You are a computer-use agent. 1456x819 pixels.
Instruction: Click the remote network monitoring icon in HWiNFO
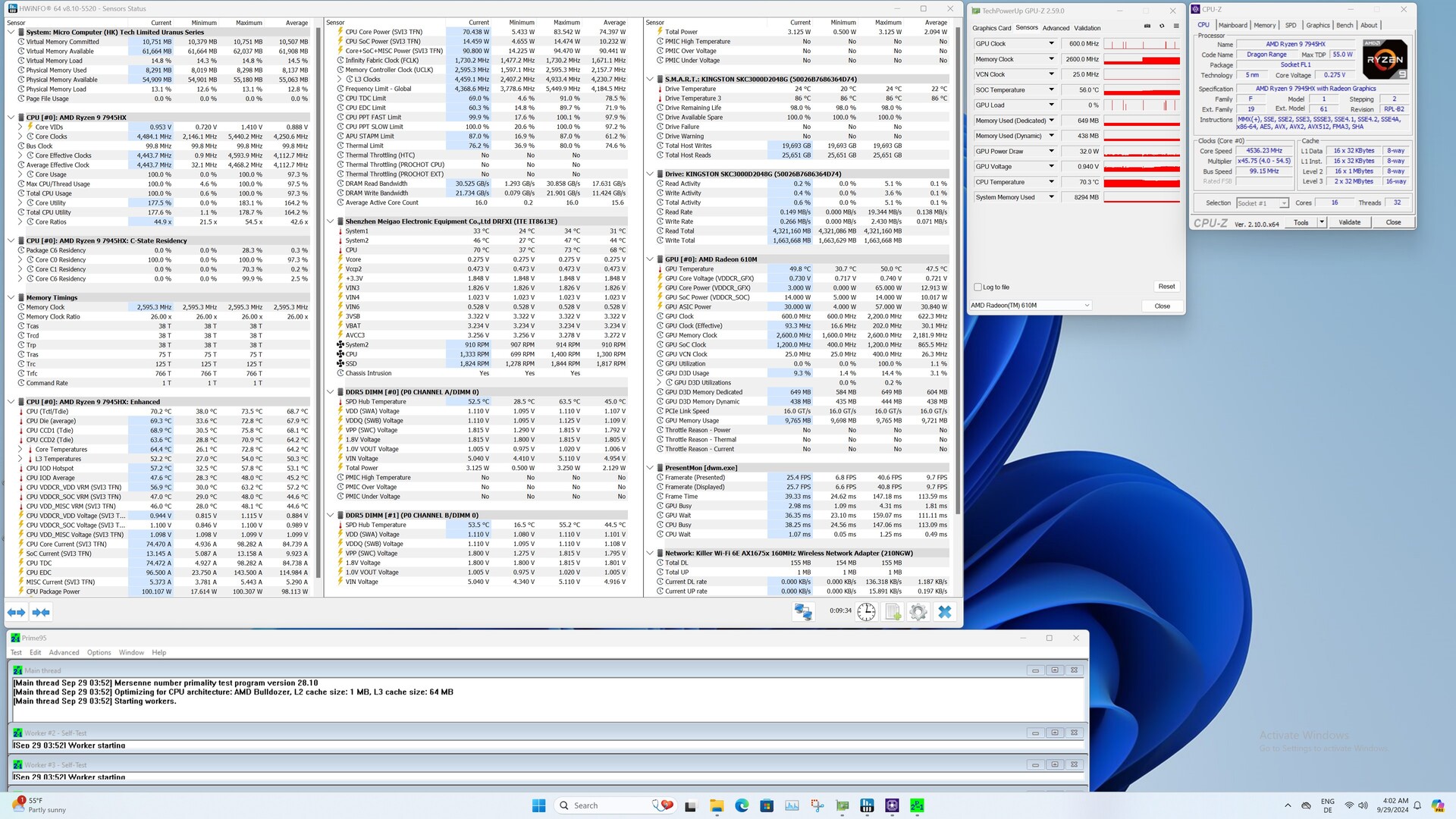[x=803, y=612]
